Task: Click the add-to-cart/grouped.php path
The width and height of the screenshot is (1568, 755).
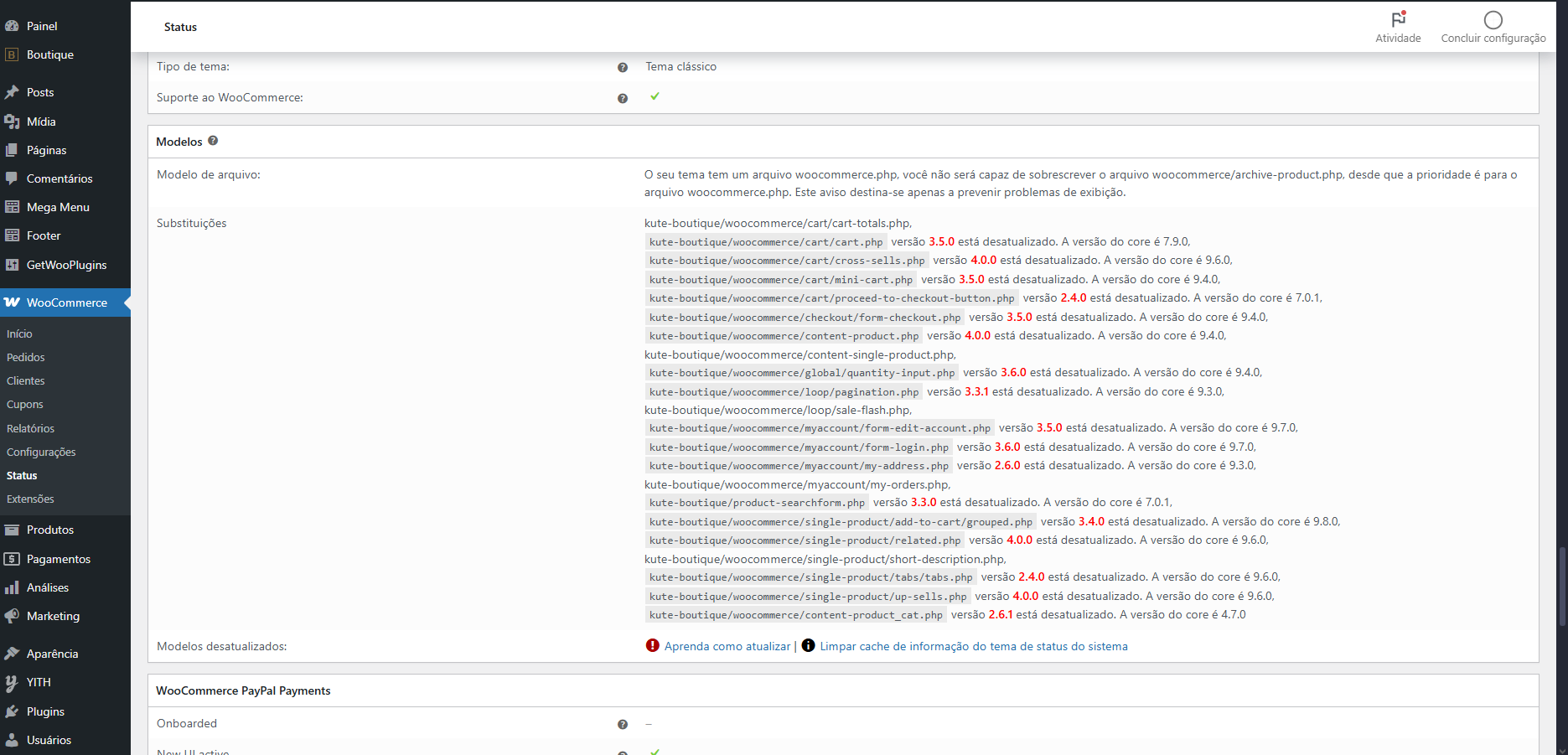Action: tap(841, 522)
